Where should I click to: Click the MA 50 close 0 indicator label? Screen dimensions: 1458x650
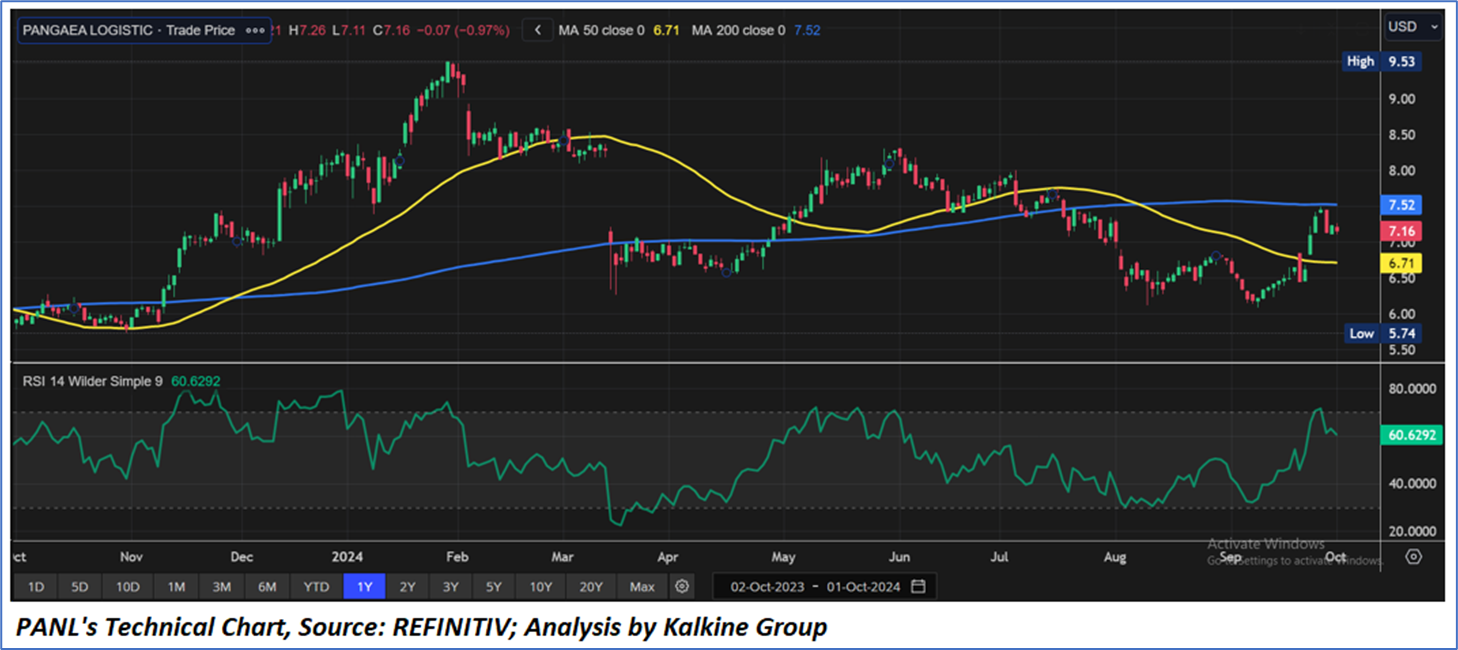point(602,31)
